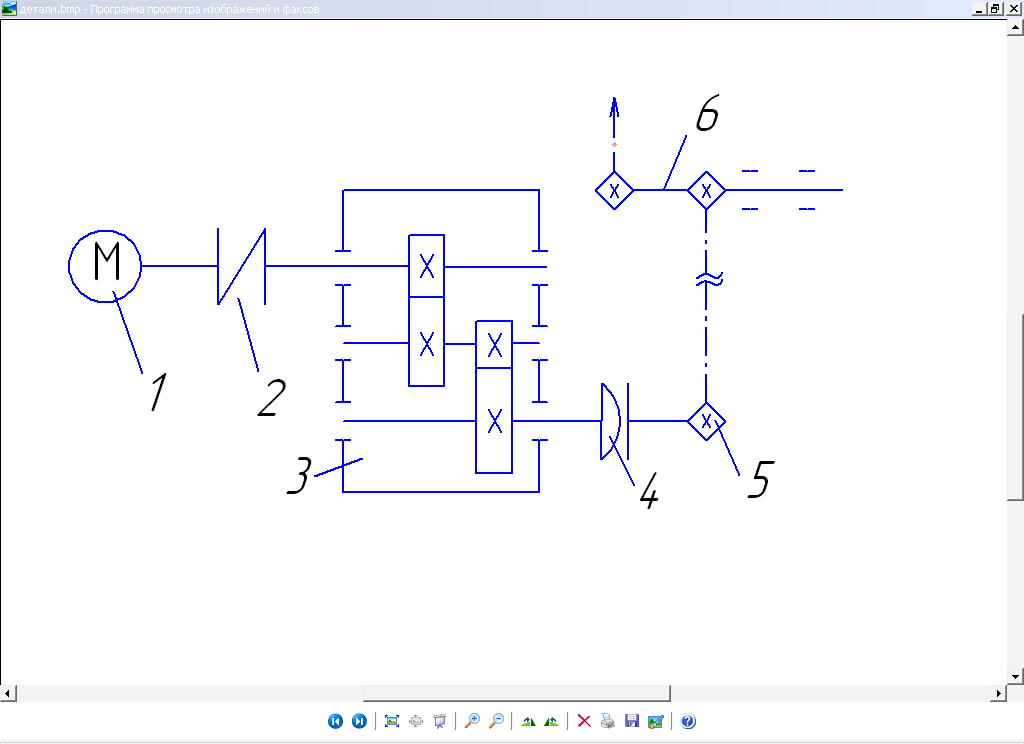Screen dimensions: 1024x744
Task: Delete the image with the red X
Action: 585,721
